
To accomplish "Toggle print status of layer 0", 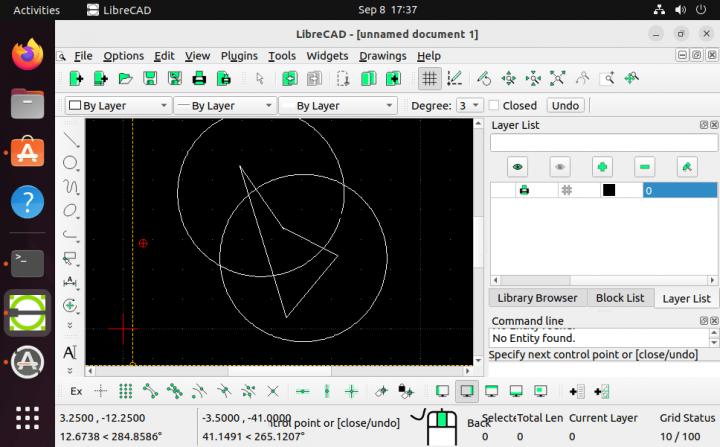I will coord(523,190).
